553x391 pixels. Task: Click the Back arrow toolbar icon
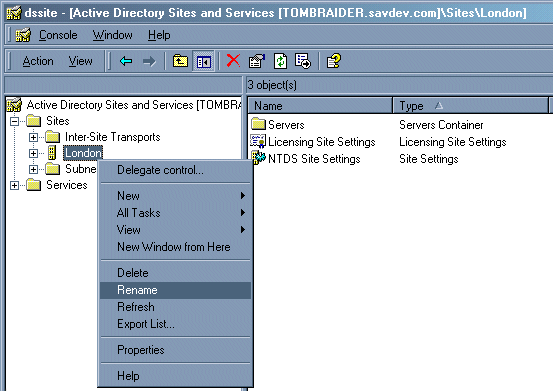tap(126, 61)
